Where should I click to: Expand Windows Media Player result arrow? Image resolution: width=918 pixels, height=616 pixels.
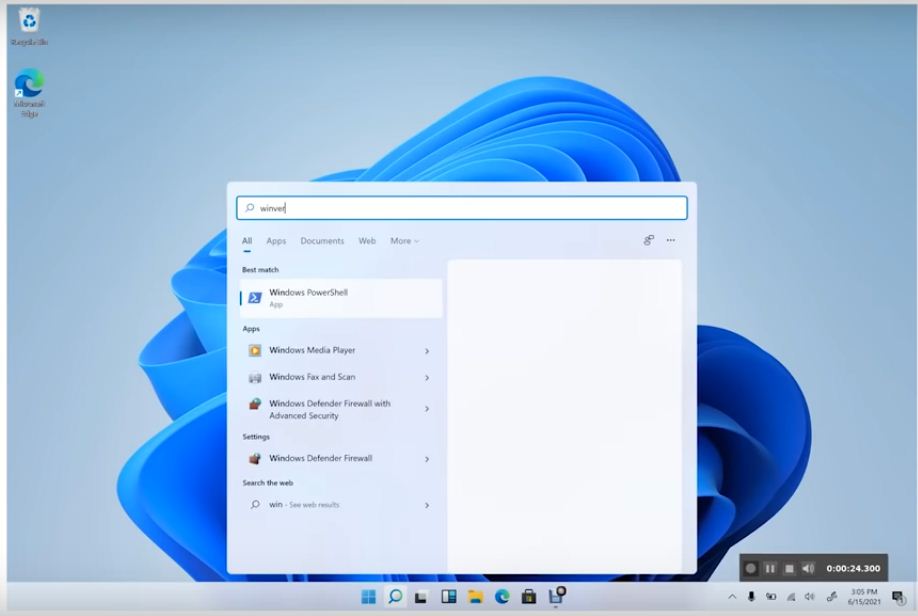427,351
